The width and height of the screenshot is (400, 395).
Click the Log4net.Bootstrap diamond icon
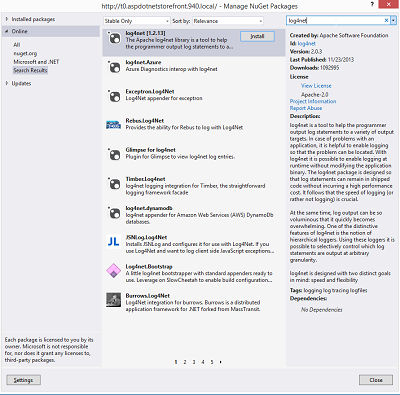click(114, 271)
